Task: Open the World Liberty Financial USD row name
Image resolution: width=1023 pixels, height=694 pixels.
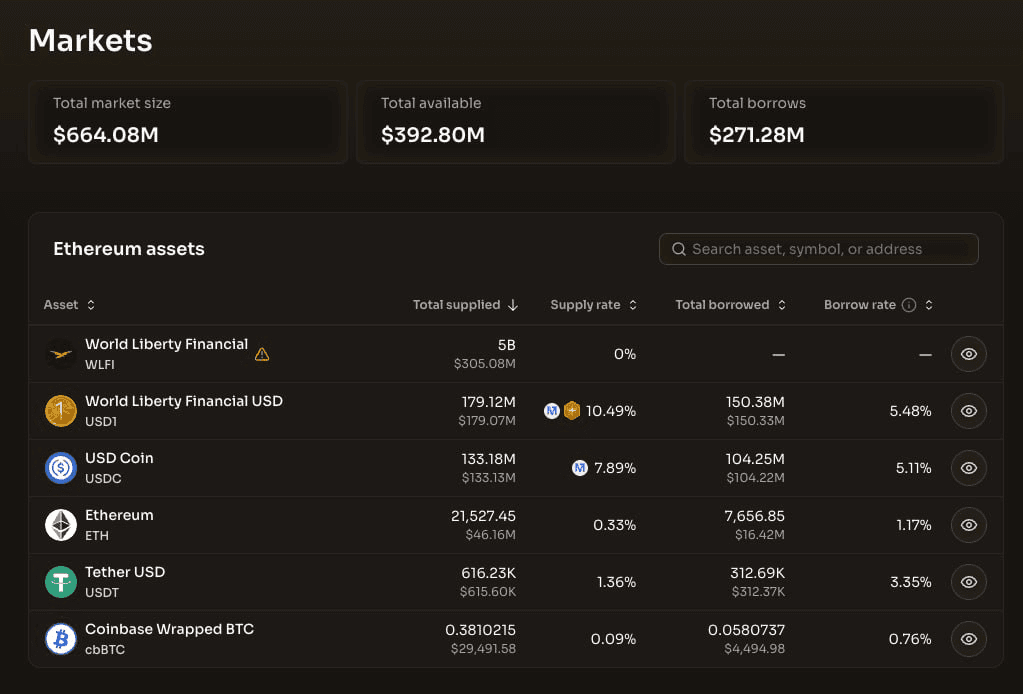Action: click(x=184, y=401)
